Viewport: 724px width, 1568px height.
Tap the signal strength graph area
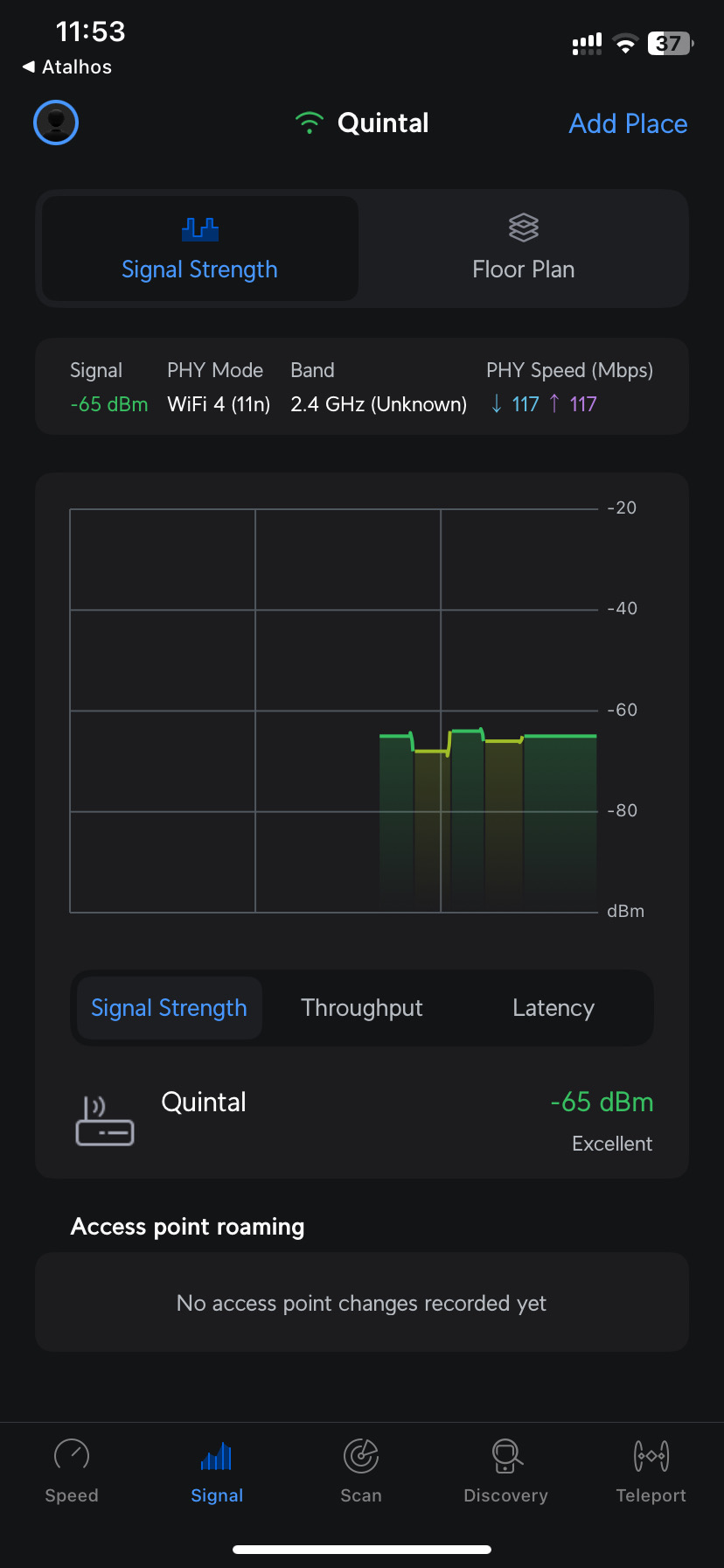(x=334, y=710)
